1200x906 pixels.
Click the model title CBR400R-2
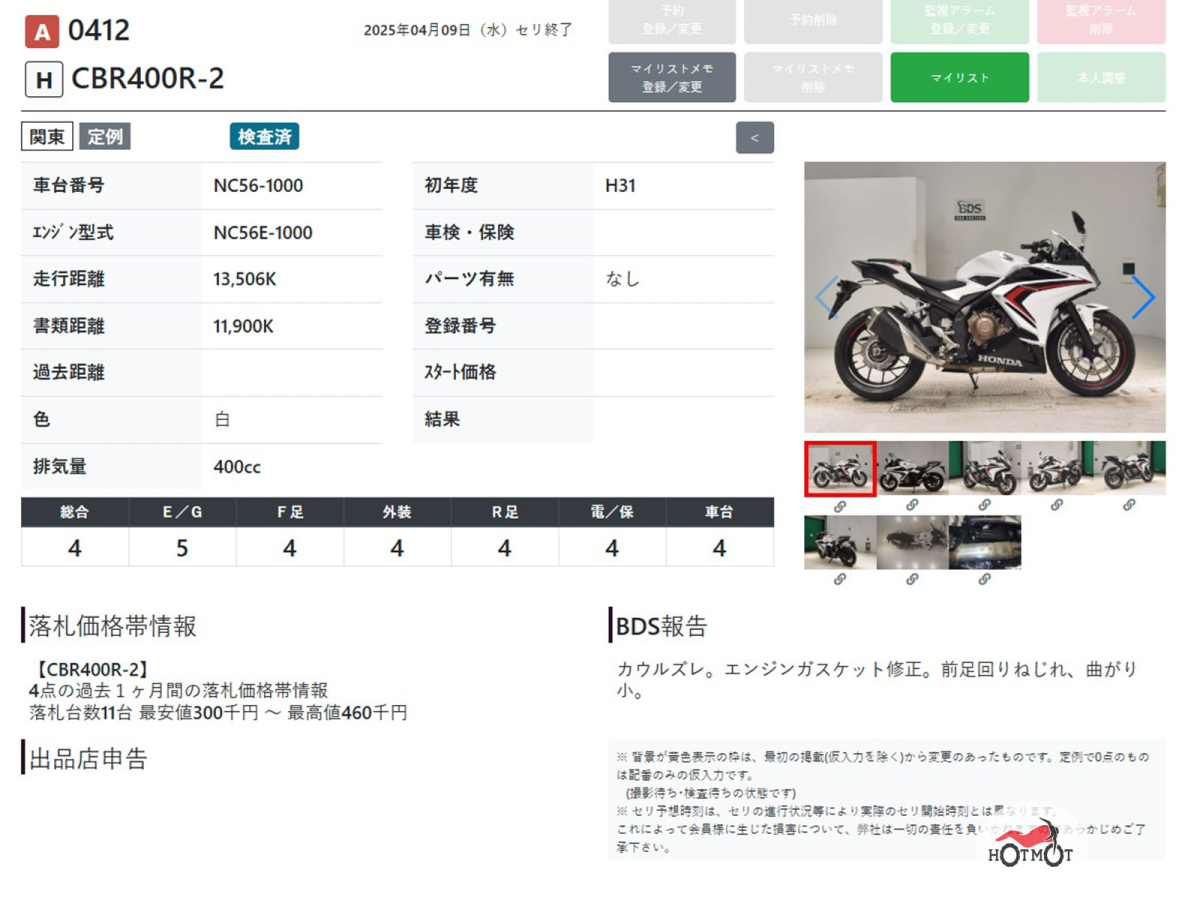[148, 79]
